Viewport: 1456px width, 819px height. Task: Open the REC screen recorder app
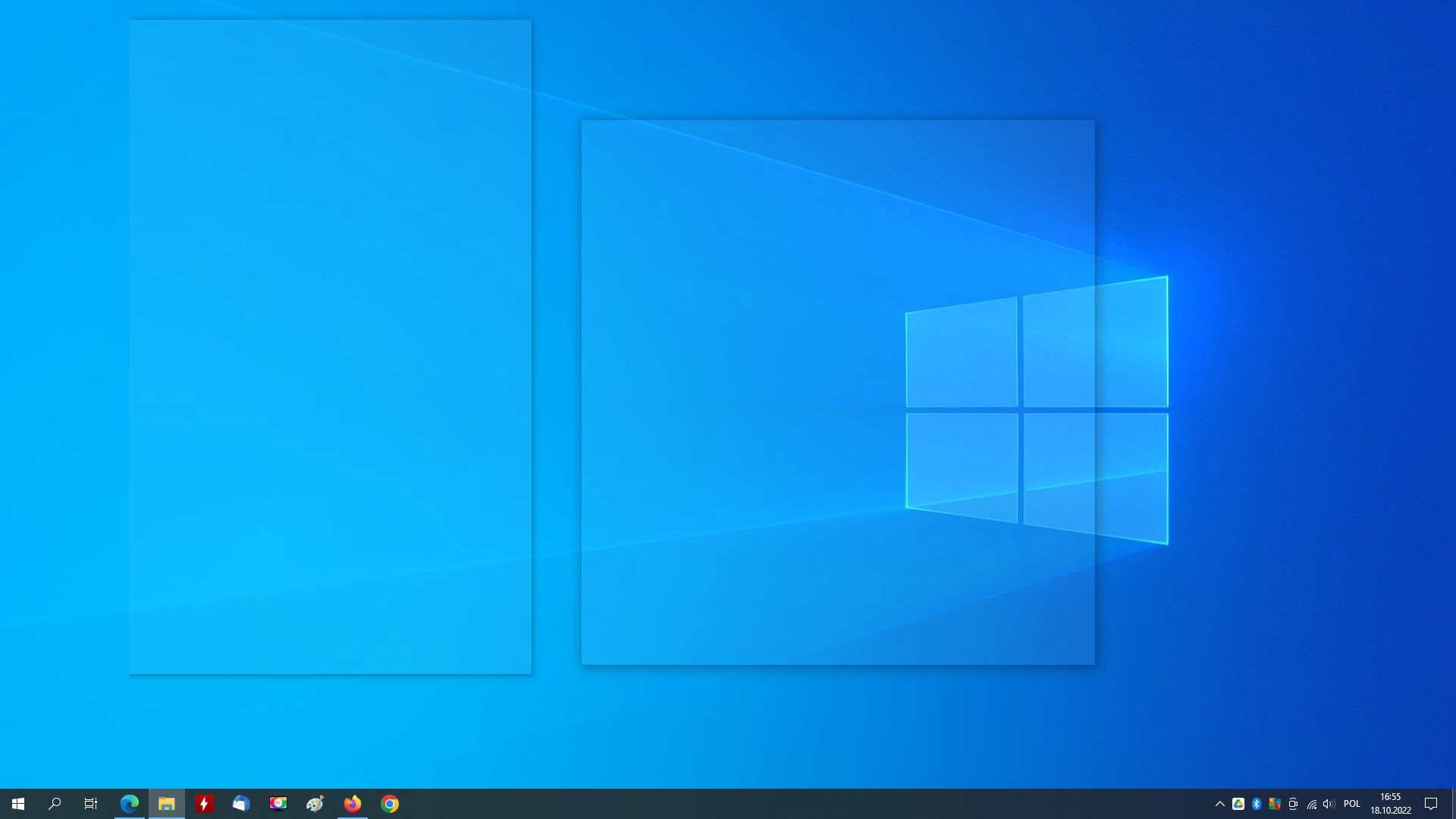(278, 804)
